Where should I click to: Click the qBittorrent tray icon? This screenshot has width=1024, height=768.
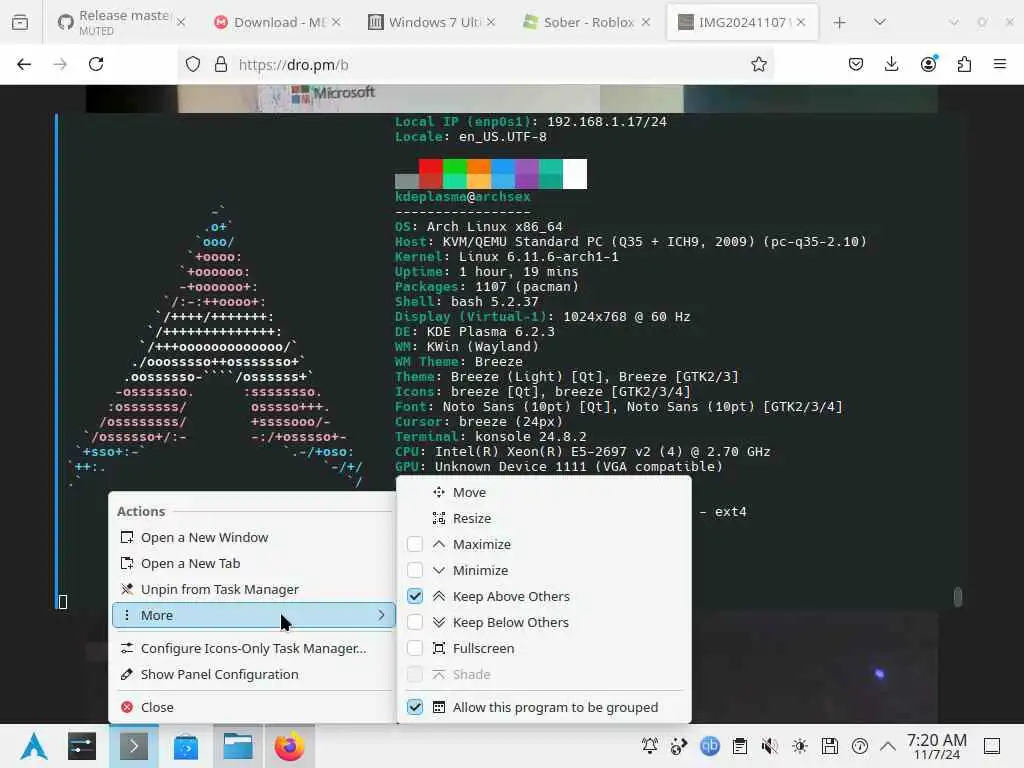[x=709, y=746]
